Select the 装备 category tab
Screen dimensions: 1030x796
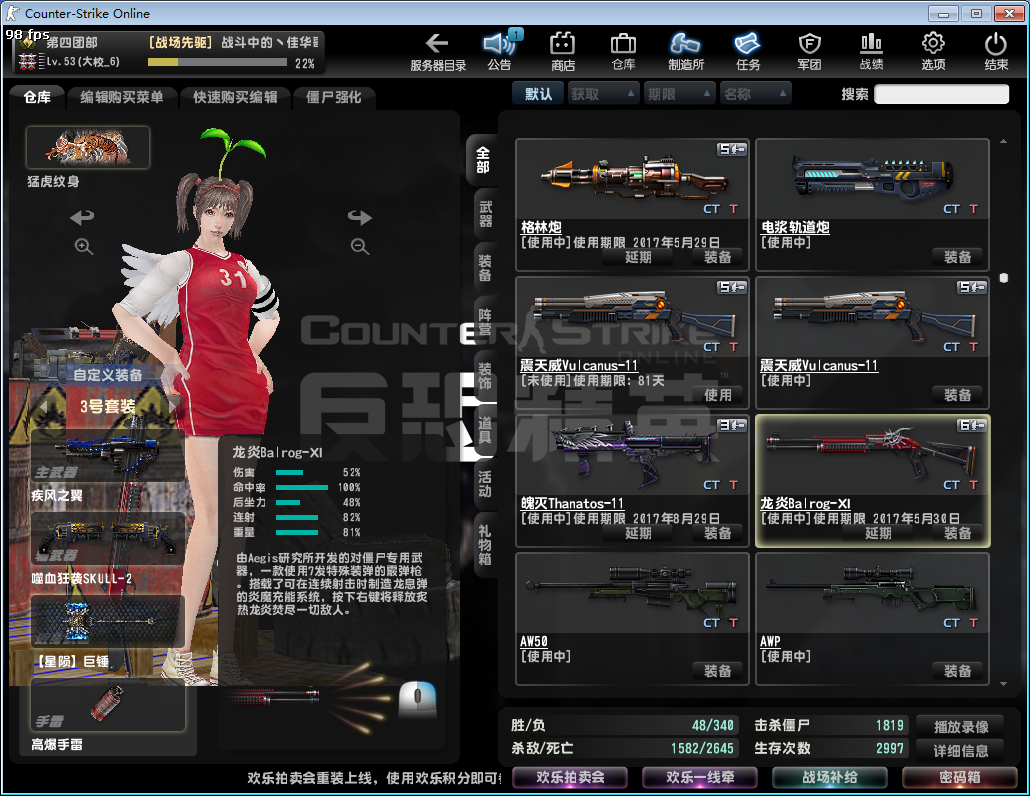tap(485, 268)
